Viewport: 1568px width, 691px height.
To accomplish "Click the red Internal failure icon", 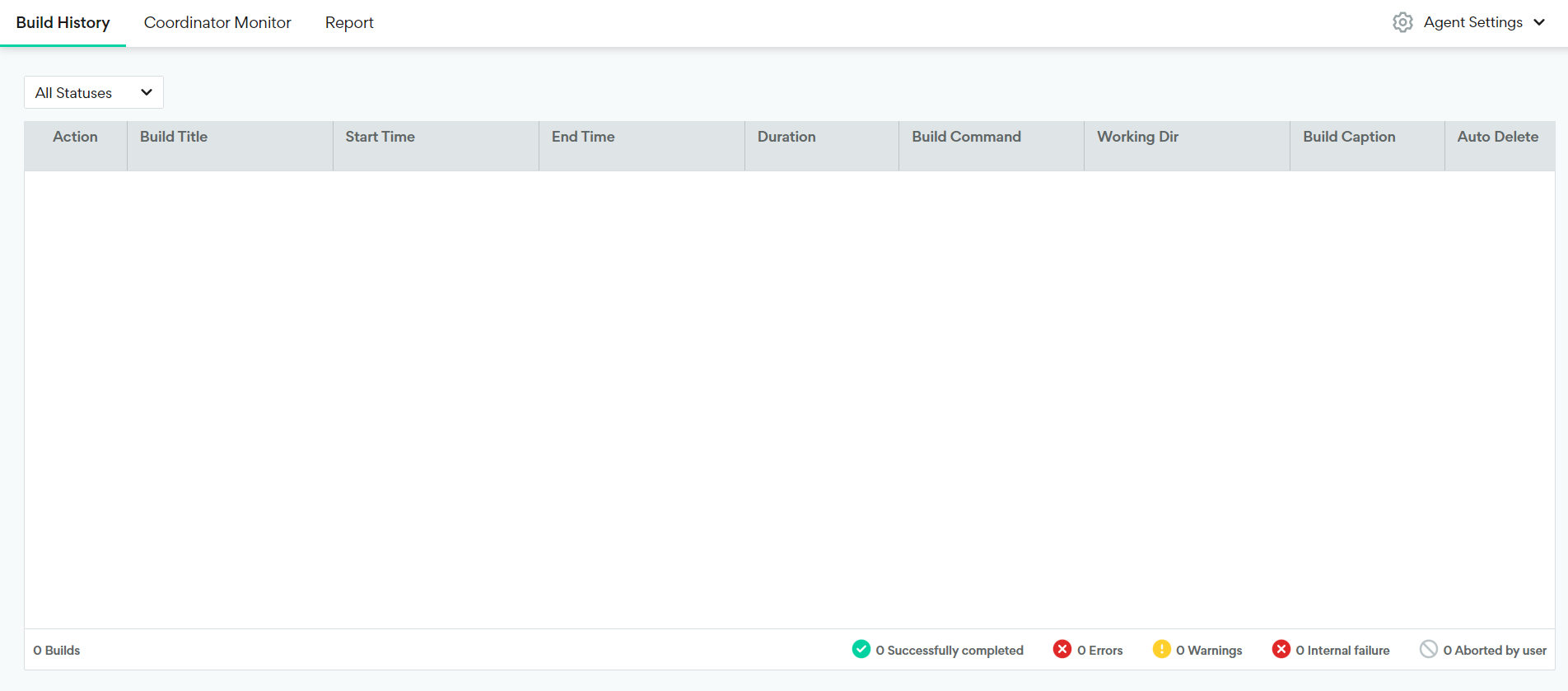I will (1281, 649).
